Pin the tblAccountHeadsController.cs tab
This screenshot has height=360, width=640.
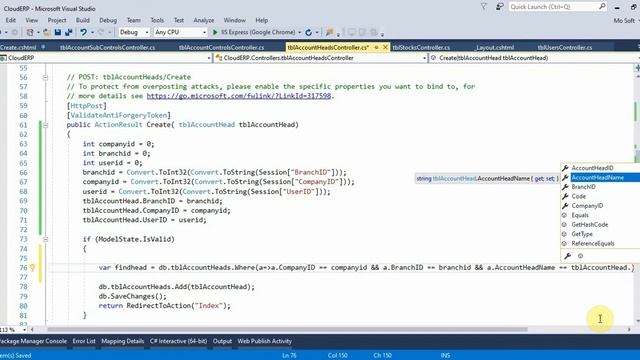[x=376, y=47]
